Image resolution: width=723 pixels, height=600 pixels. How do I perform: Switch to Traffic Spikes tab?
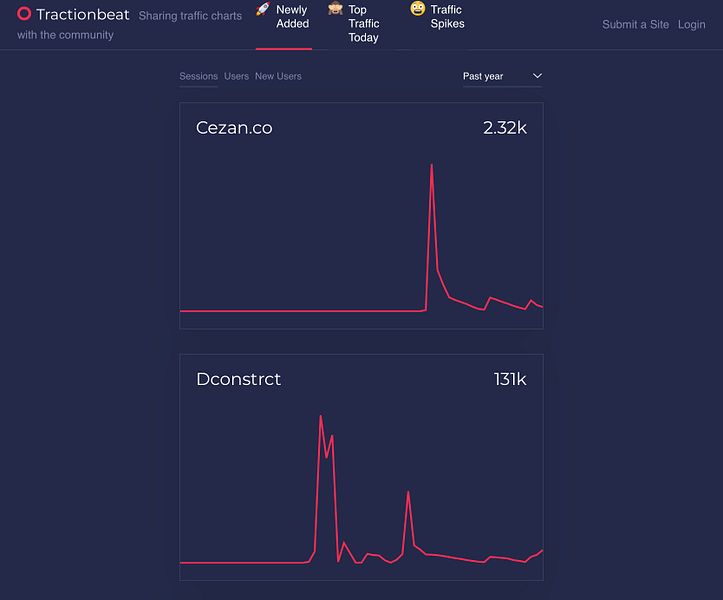pos(438,17)
